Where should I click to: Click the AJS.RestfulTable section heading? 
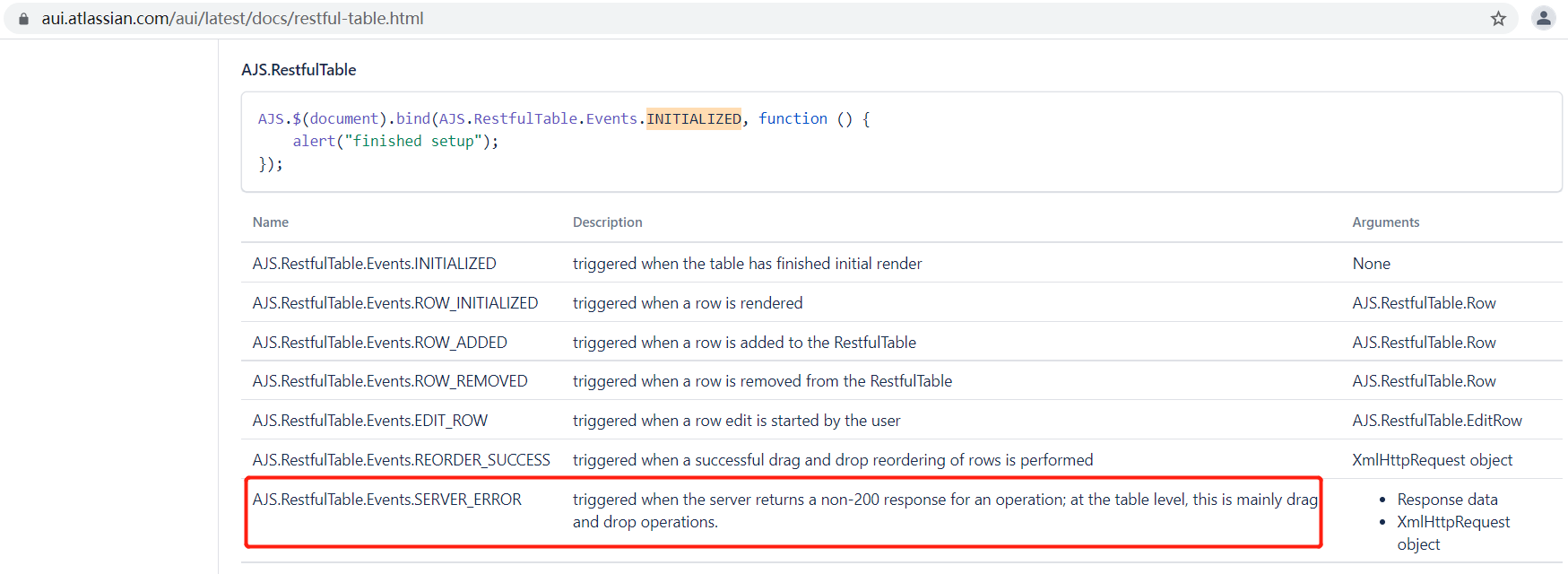299,70
